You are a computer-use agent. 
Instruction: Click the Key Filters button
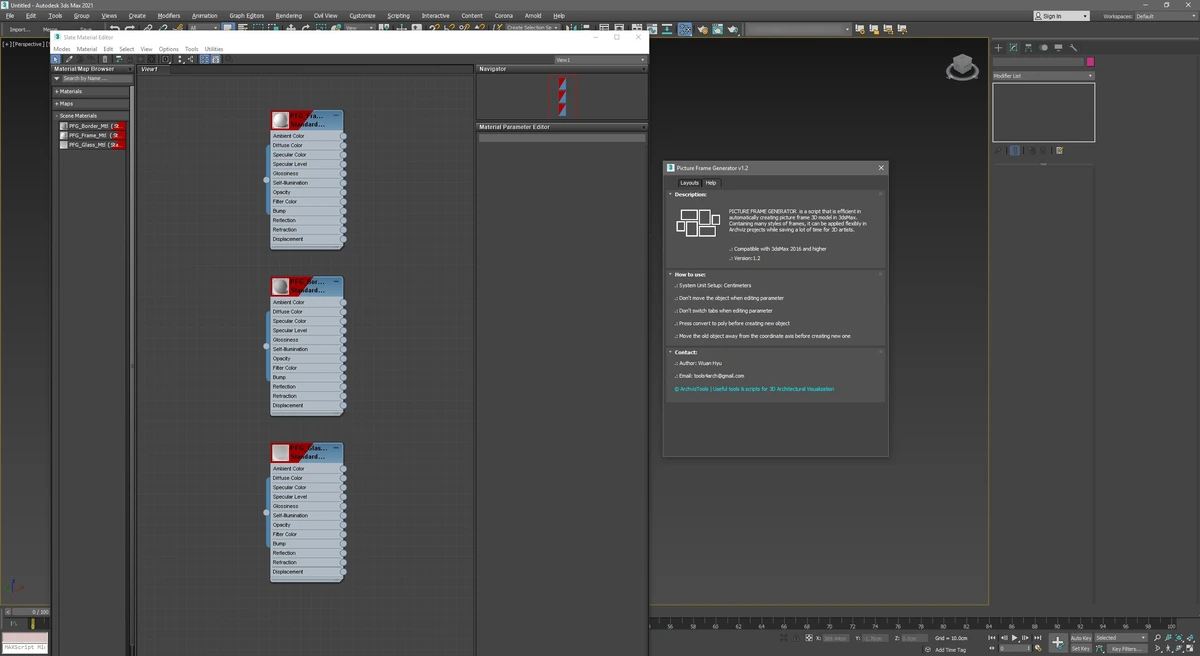click(x=1124, y=649)
